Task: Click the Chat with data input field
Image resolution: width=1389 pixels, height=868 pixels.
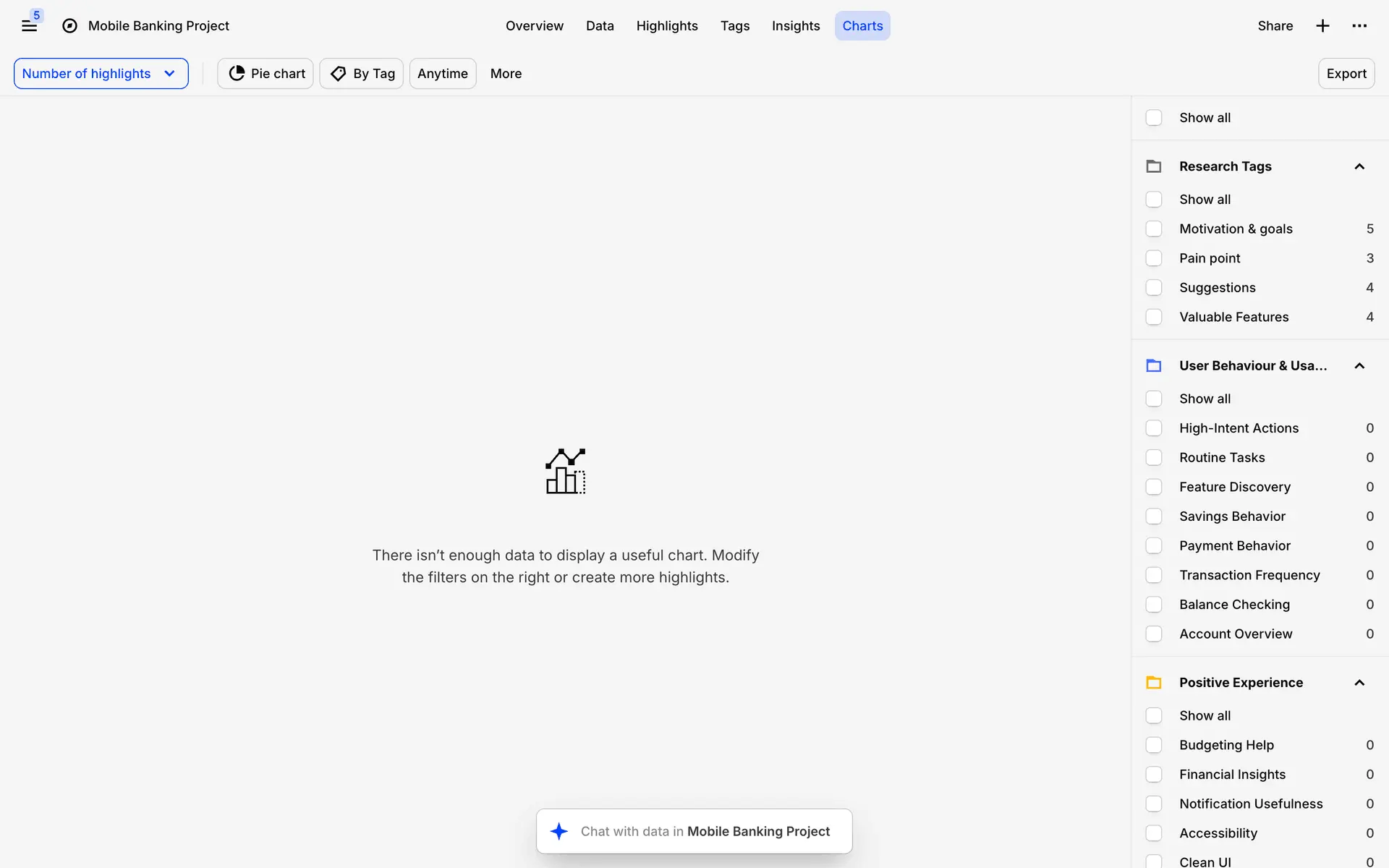Action: coord(705,831)
